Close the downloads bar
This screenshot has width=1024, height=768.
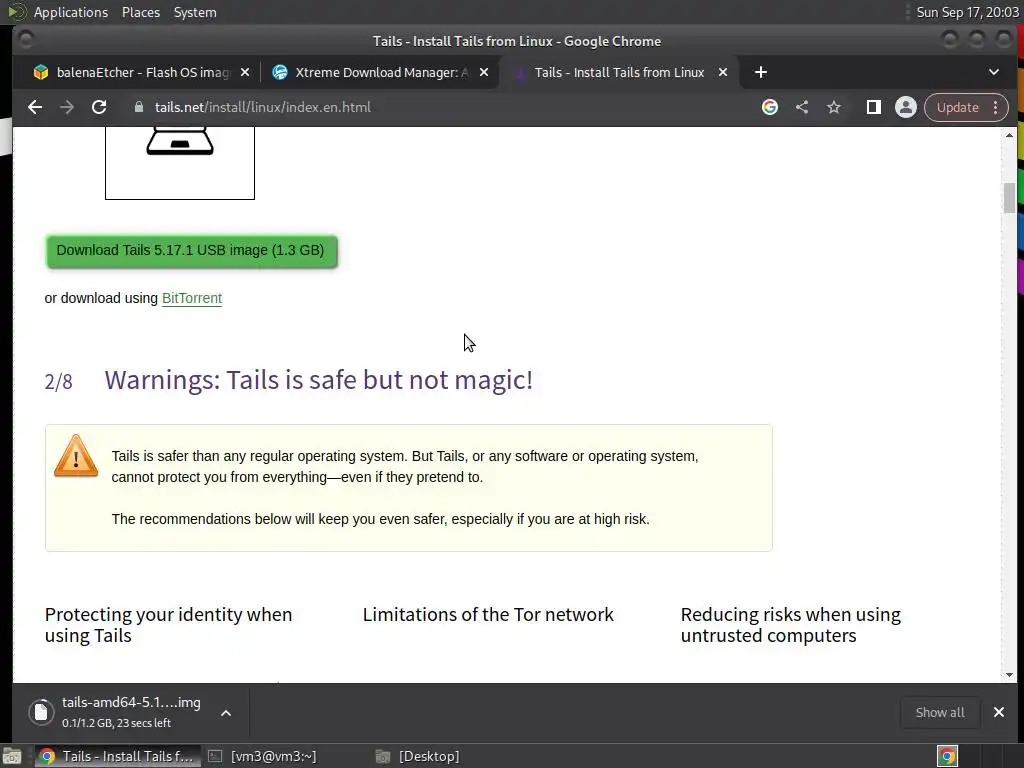pyautogui.click(x=999, y=712)
